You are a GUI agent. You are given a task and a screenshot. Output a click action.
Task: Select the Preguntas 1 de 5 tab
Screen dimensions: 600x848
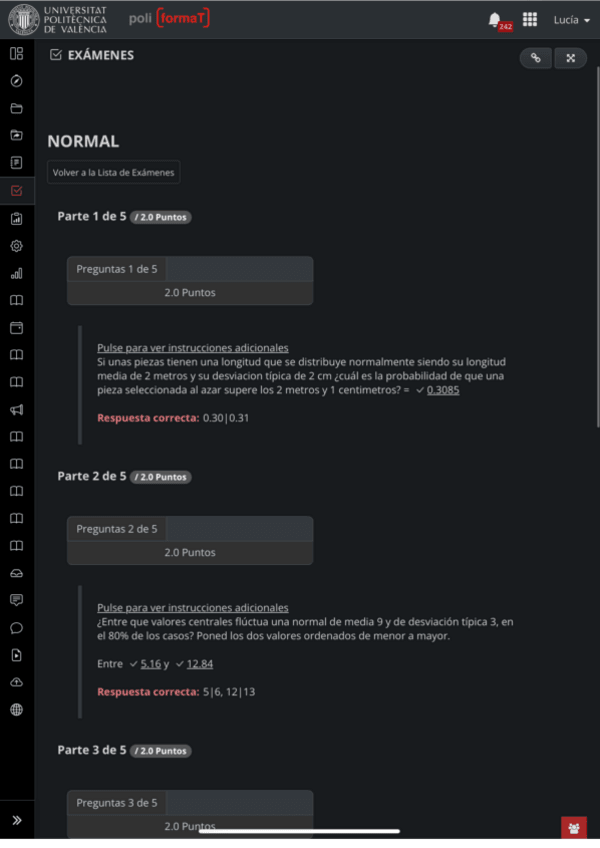pyautogui.click(x=117, y=269)
